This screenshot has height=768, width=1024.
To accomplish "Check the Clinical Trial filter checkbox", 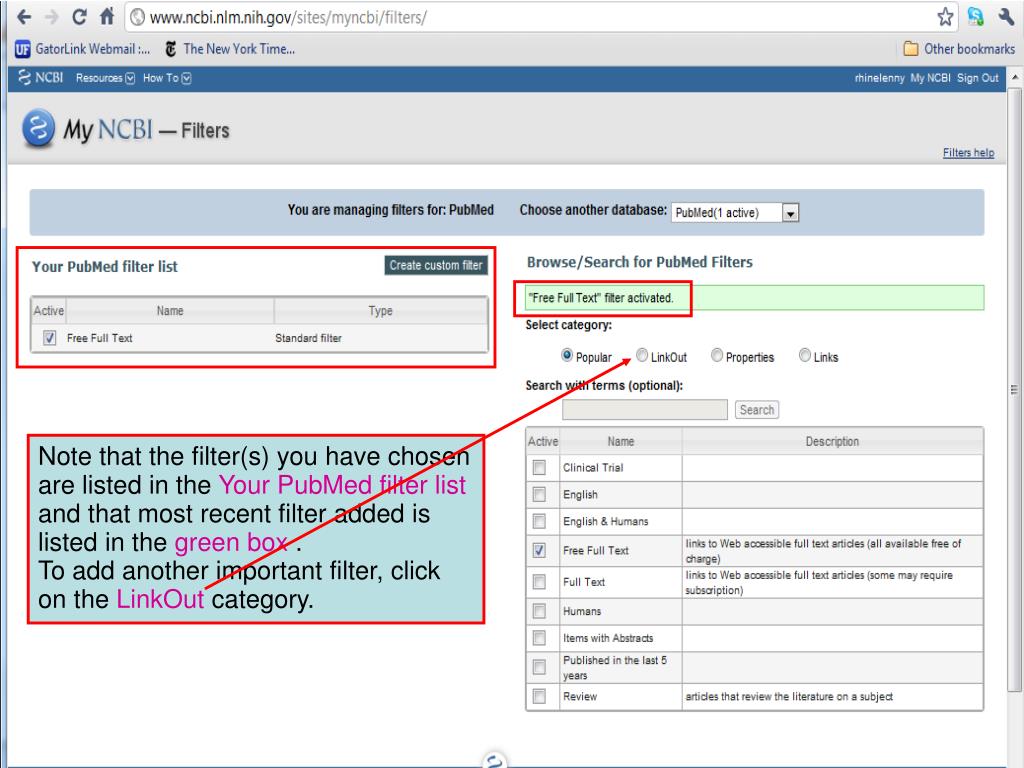I will tap(539, 468).
